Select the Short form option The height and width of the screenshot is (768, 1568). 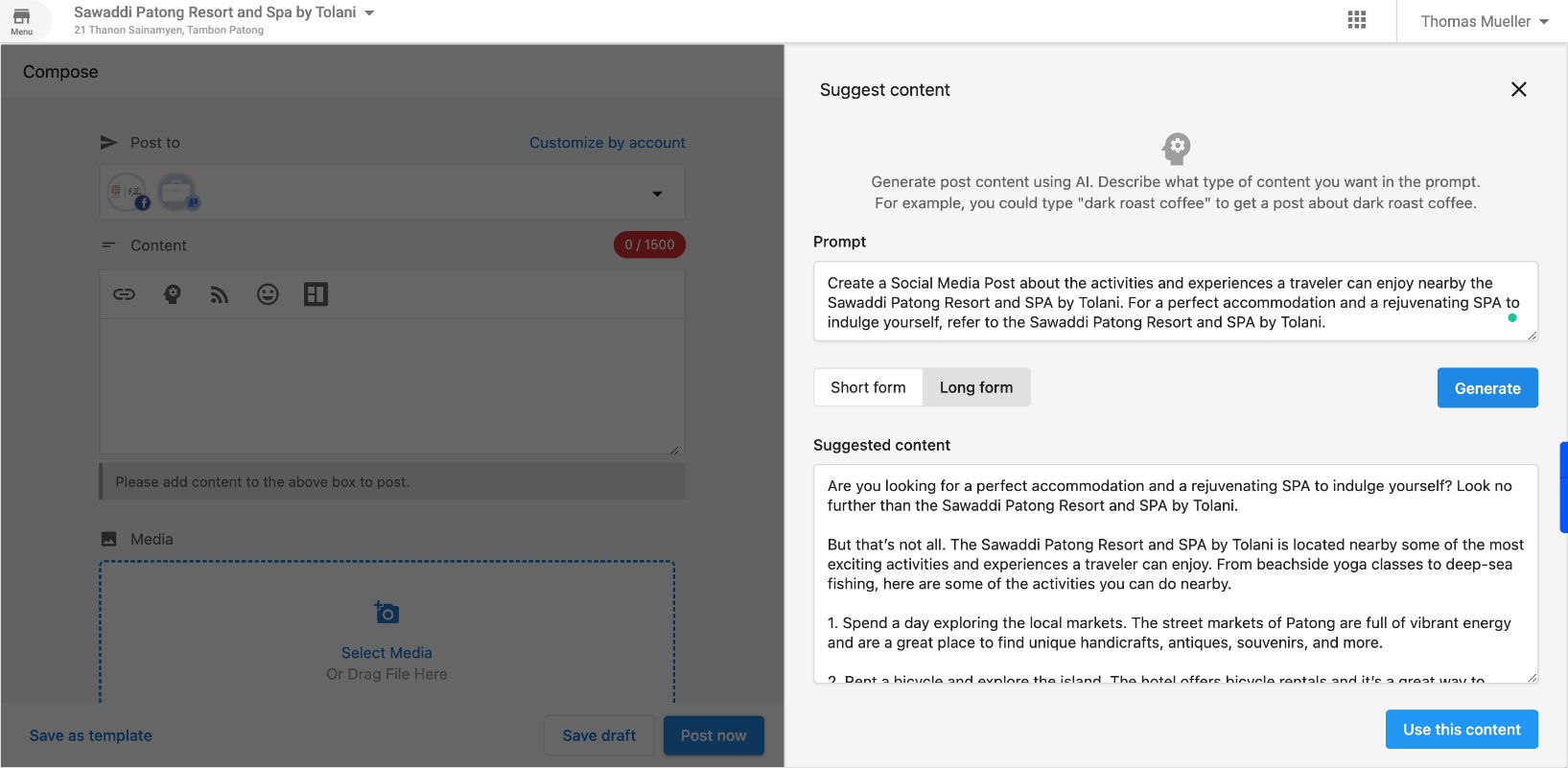[x=868, y=387]
